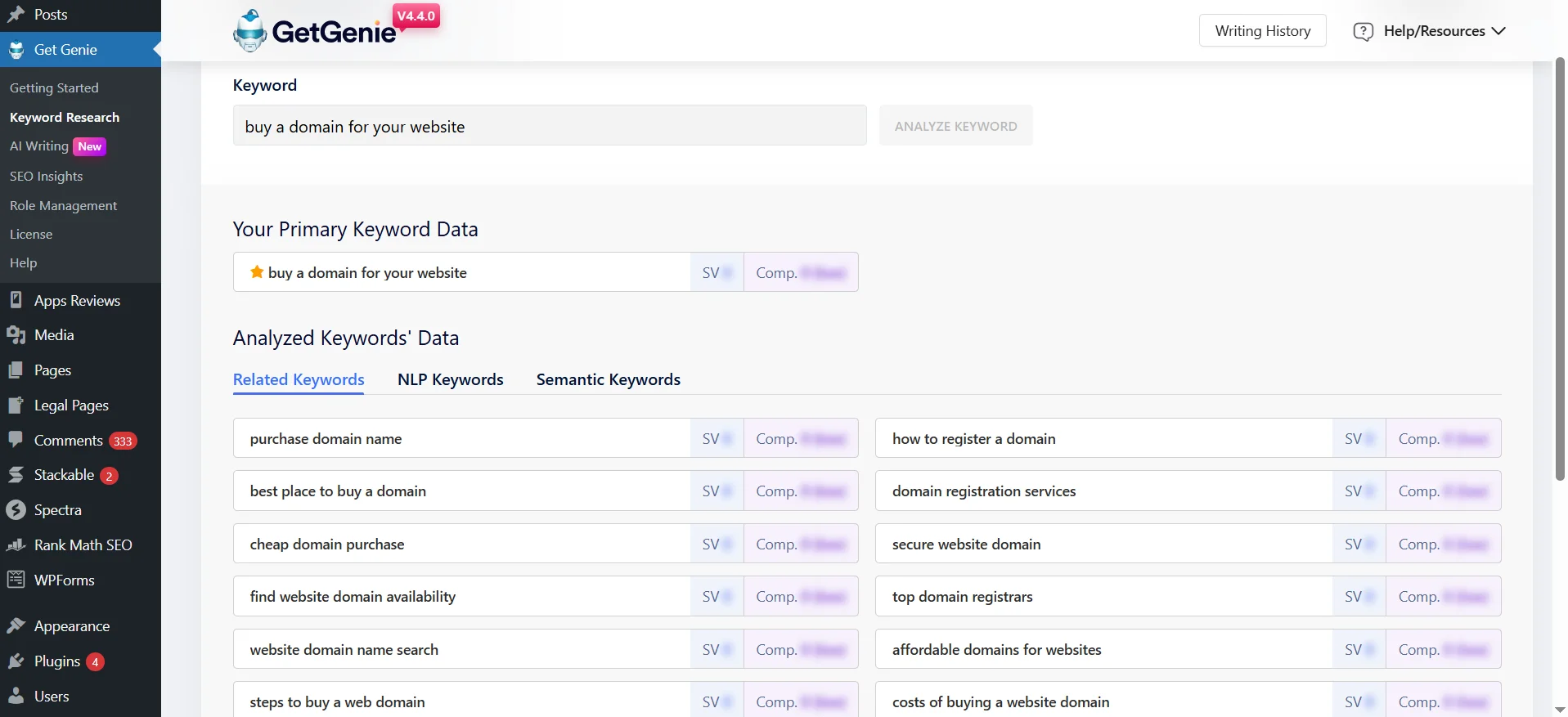Click the Comments speech bubble icon
Screen dimensions: 1568x717
(16, 440)
